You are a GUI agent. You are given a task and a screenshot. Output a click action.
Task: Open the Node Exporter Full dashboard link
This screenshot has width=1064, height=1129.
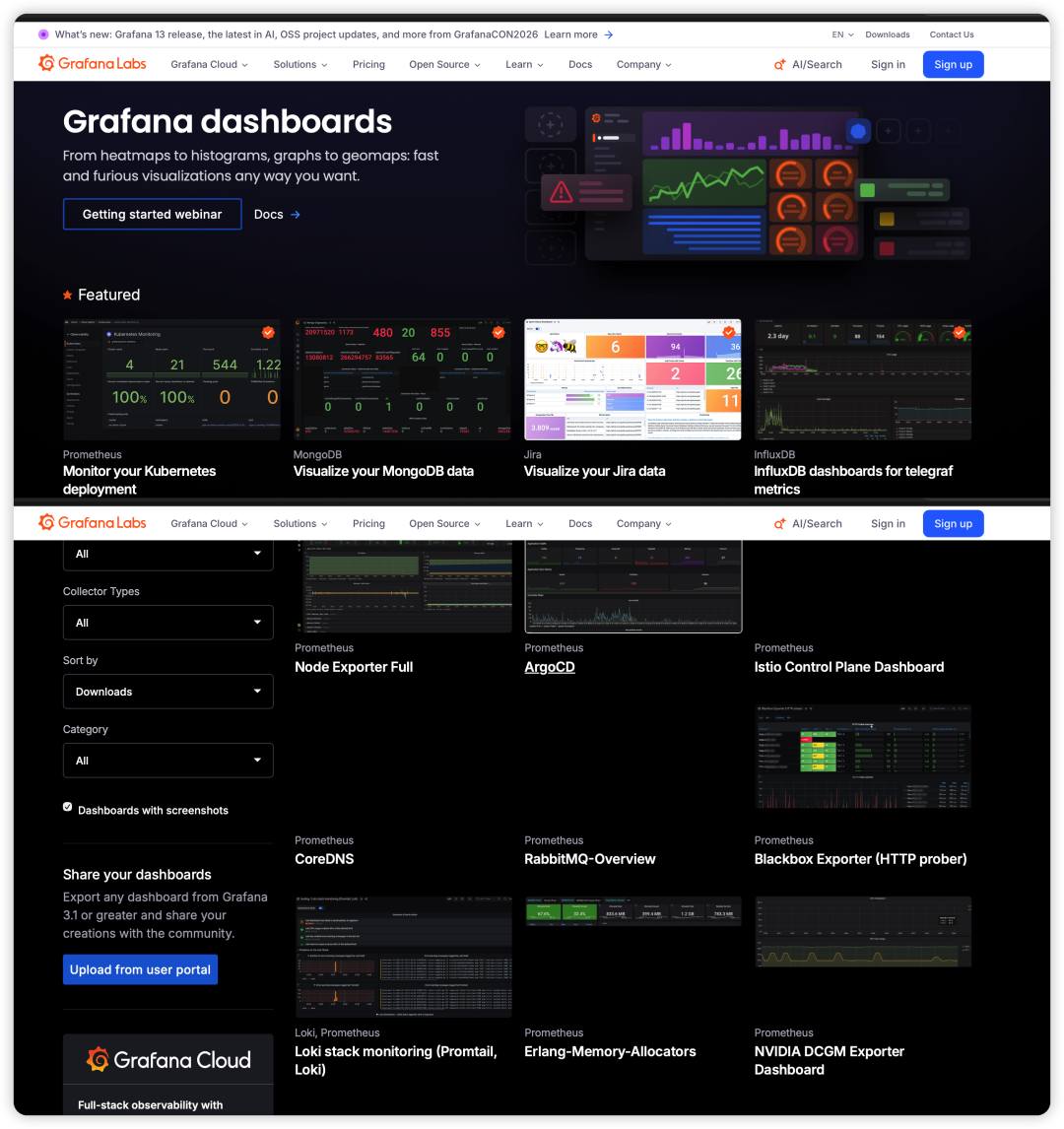354,667
